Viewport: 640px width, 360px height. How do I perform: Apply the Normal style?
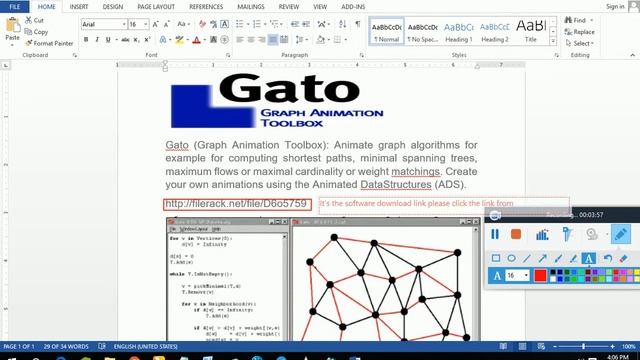click(387, 31)
